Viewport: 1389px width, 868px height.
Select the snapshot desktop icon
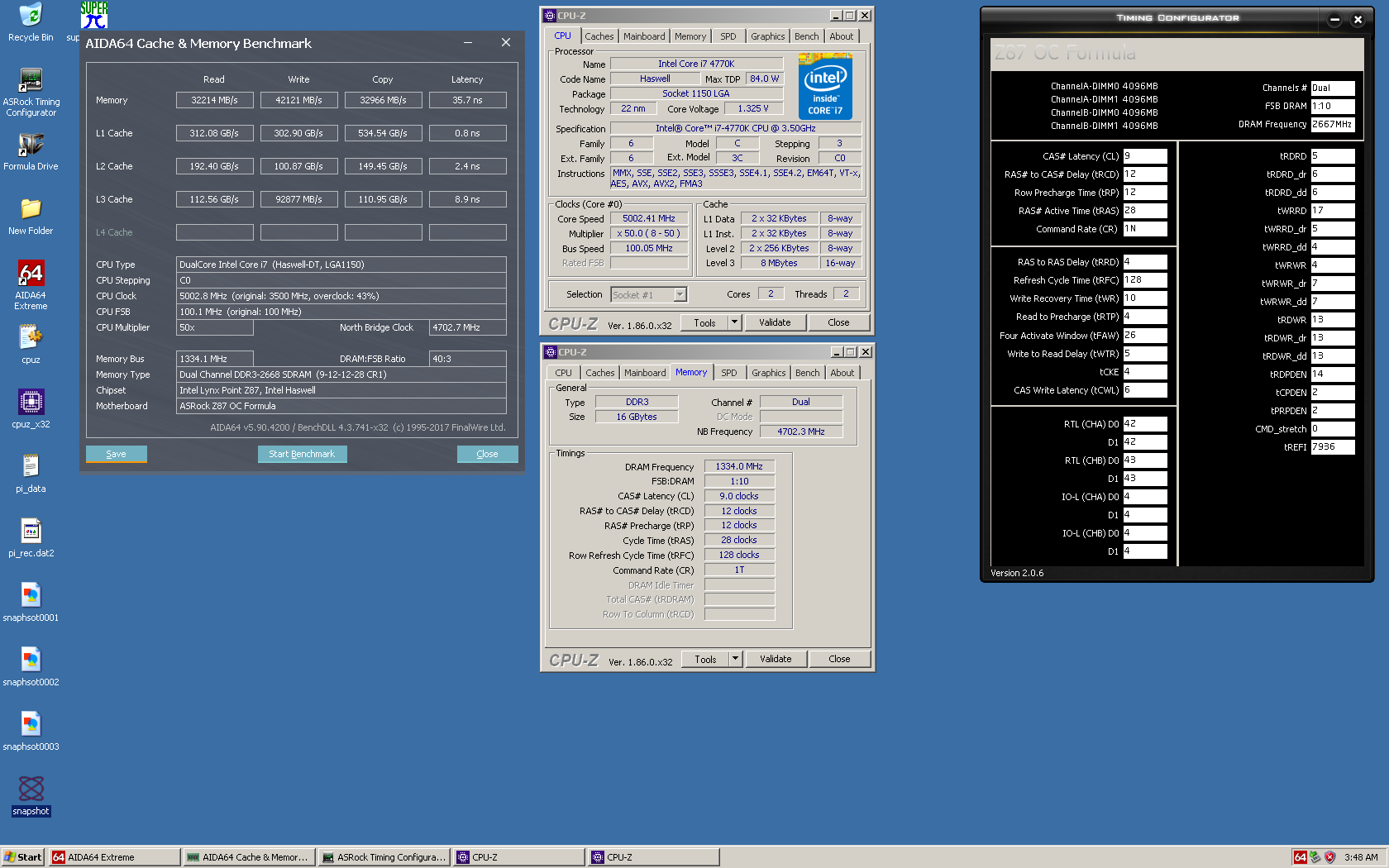(31, 796)
